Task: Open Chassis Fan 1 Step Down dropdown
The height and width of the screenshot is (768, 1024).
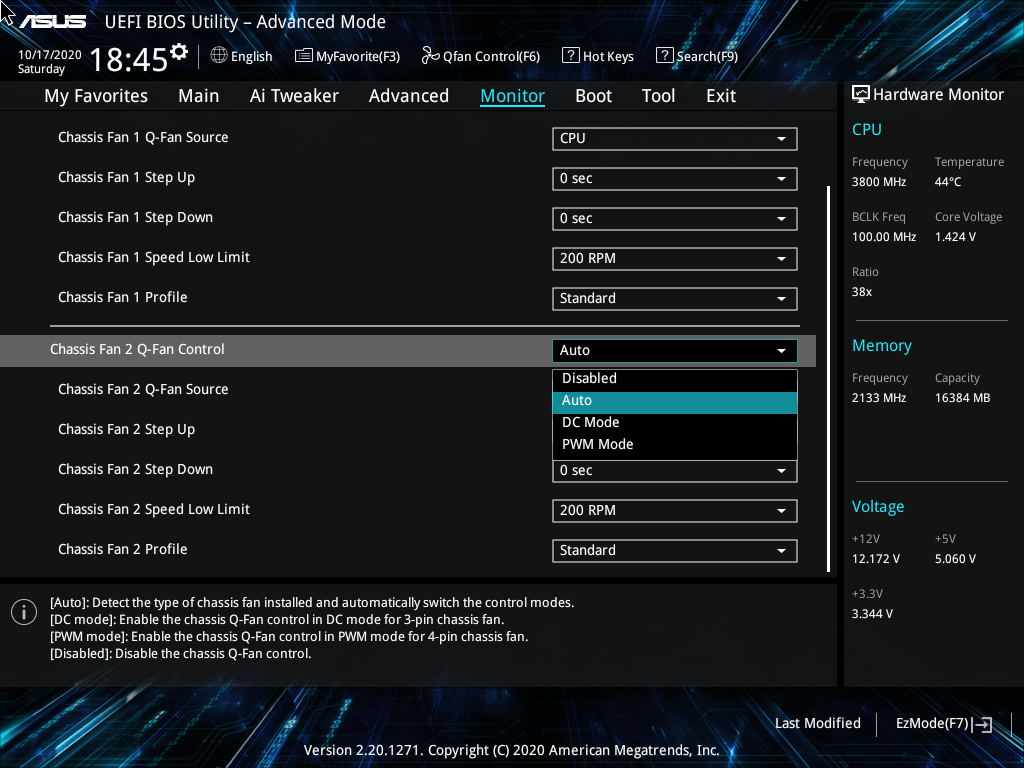Action: coord(675,219)
